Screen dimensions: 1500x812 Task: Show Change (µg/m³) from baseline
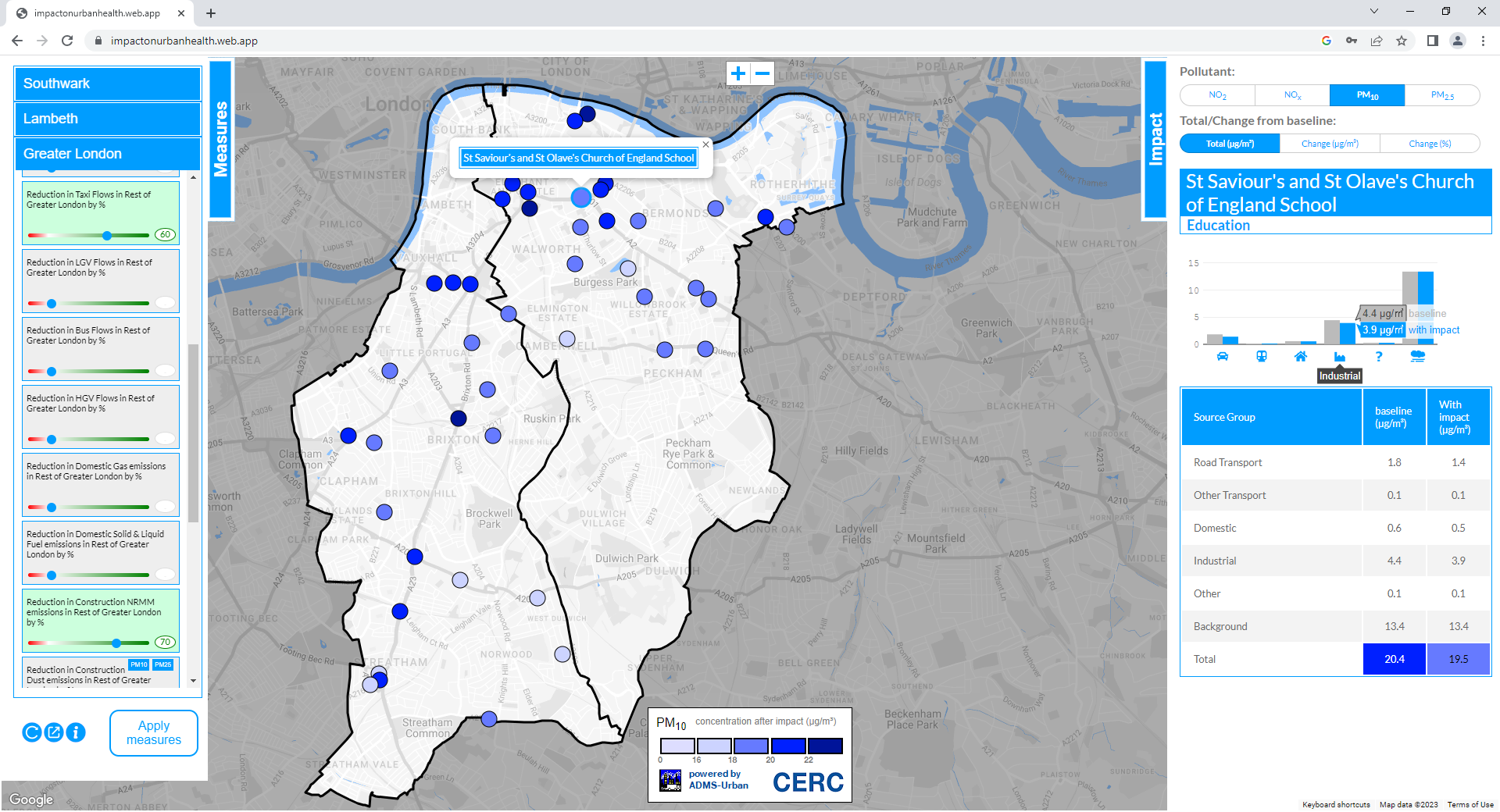1330,144
